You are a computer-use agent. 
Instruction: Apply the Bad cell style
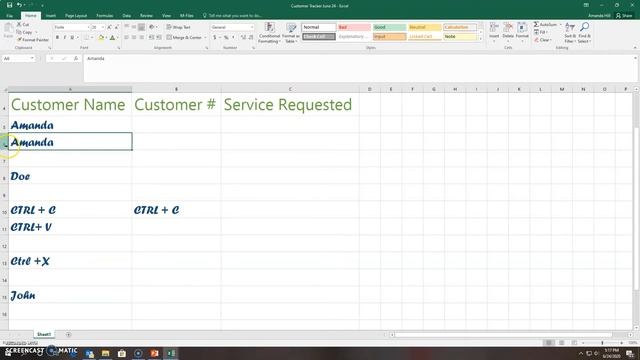[x=354, y=27]
